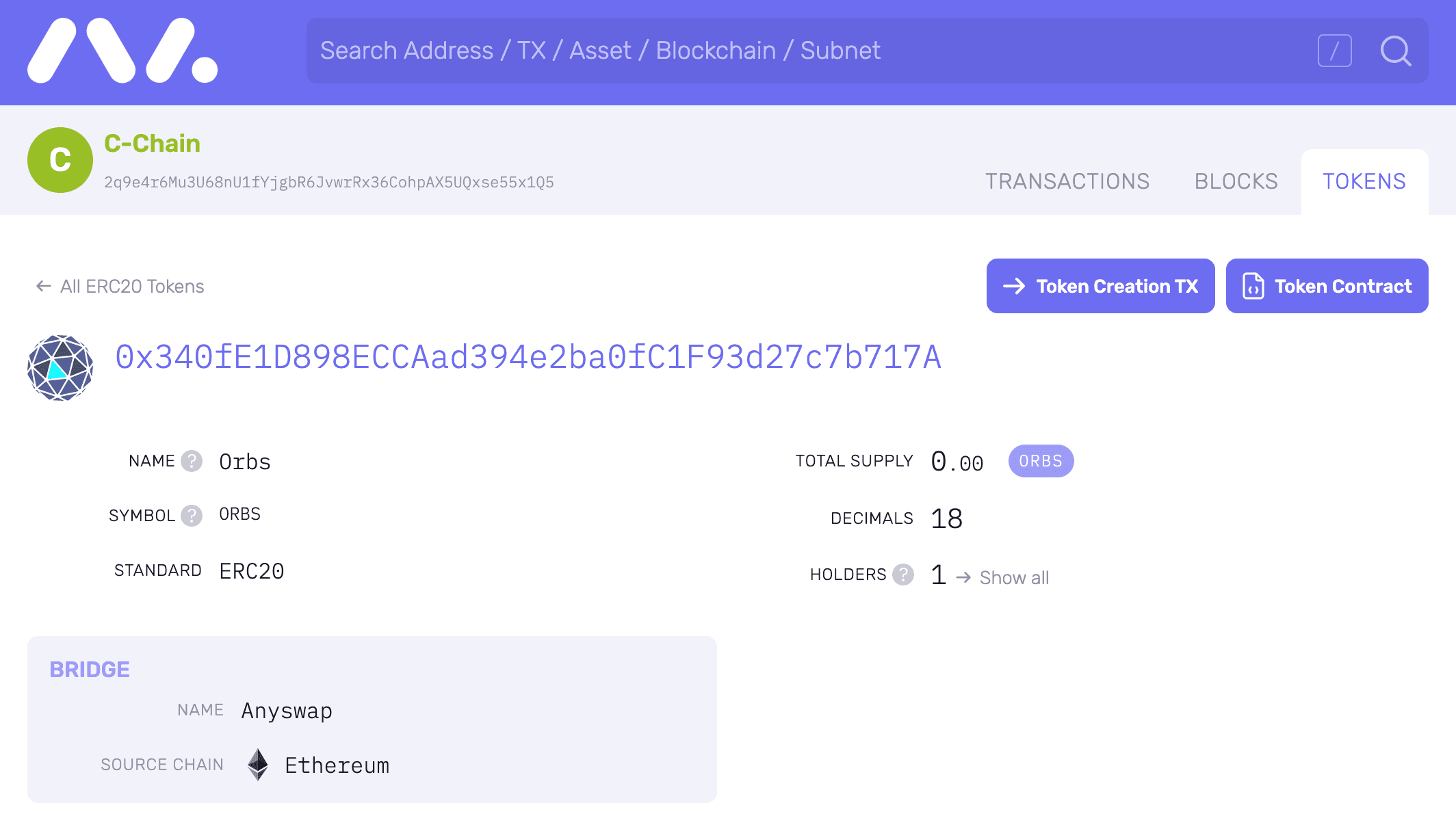Screen dimensions: 1456x818
Task: Switch to the BLOCKS tab
Action: 1236,181
